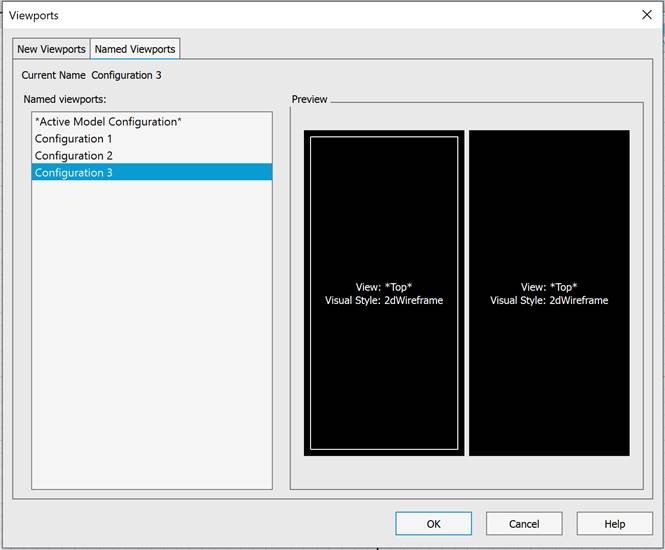665x550 pixels.
Task: Click the left preview viewport pane
Action: (384, 220)
